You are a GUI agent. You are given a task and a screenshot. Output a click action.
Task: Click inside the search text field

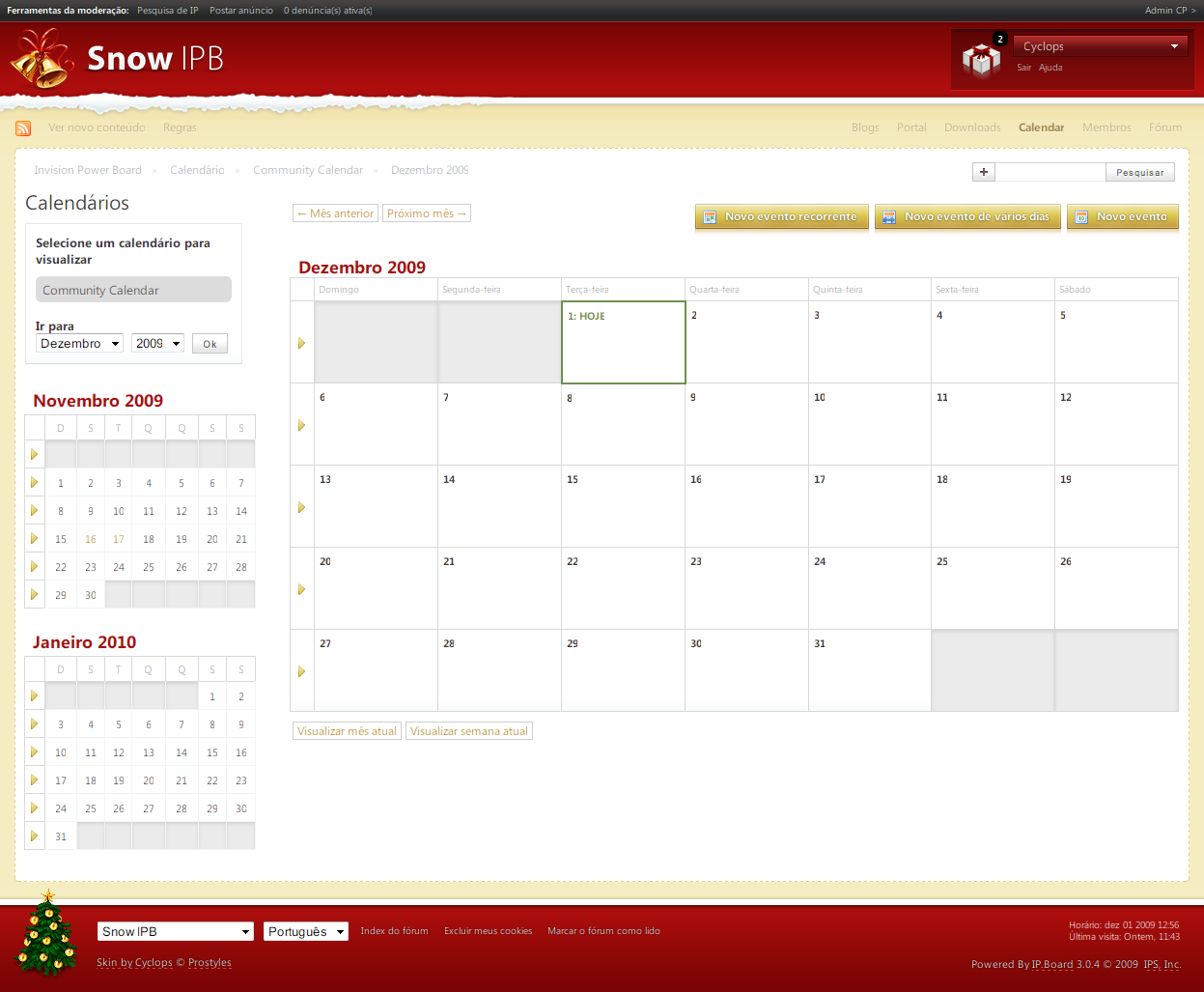(1050, 172)
